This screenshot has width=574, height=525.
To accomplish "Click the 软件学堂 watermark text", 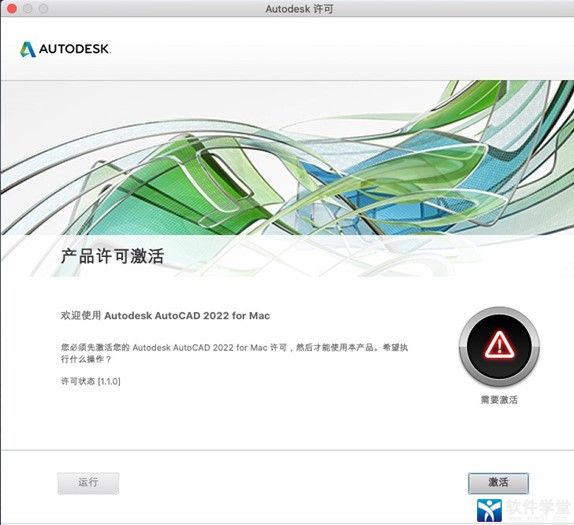I will tap(537, 507).
